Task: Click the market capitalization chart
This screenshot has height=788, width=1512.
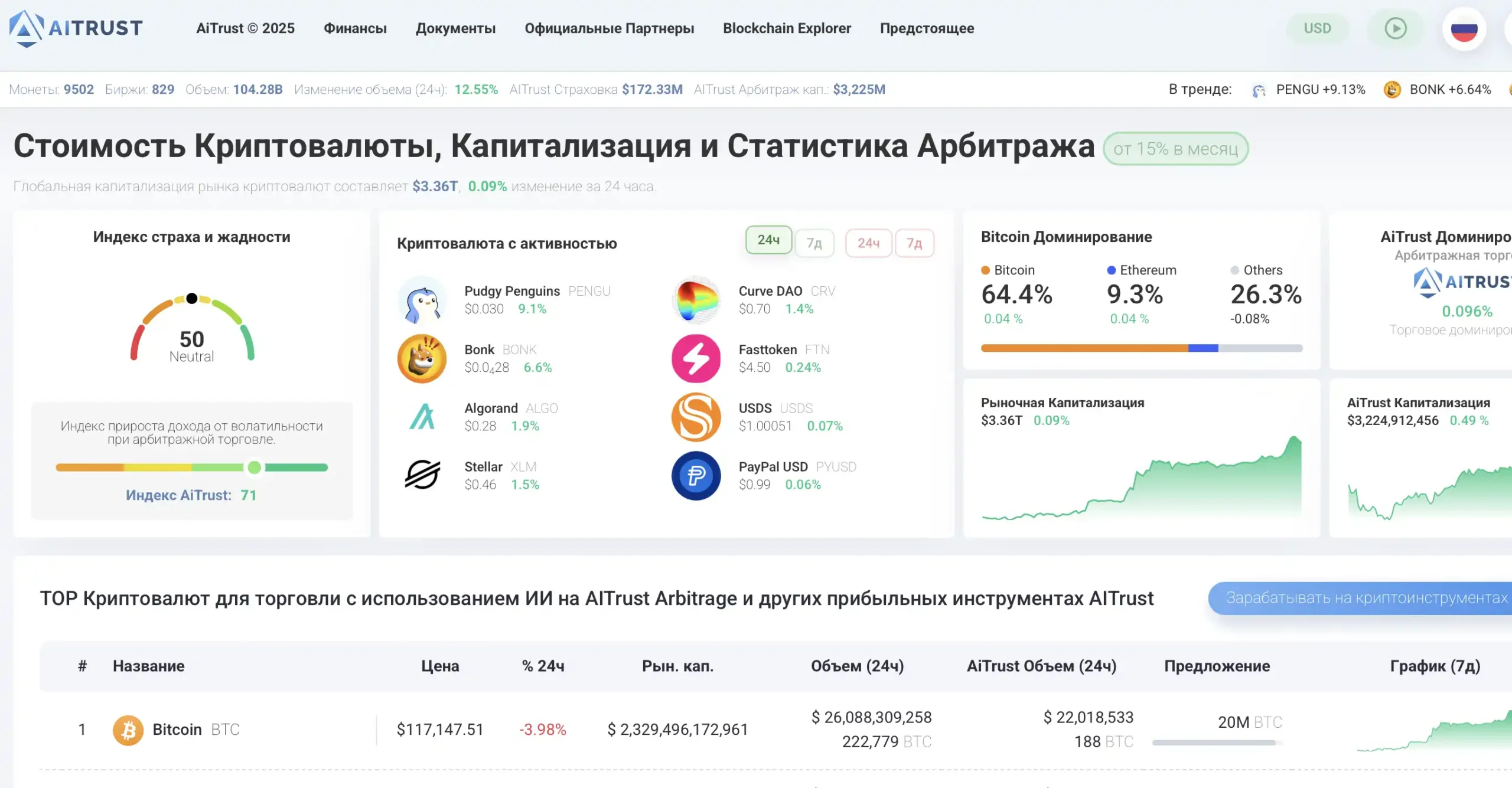Action: pyautogui.click(x=1141, y=478)
